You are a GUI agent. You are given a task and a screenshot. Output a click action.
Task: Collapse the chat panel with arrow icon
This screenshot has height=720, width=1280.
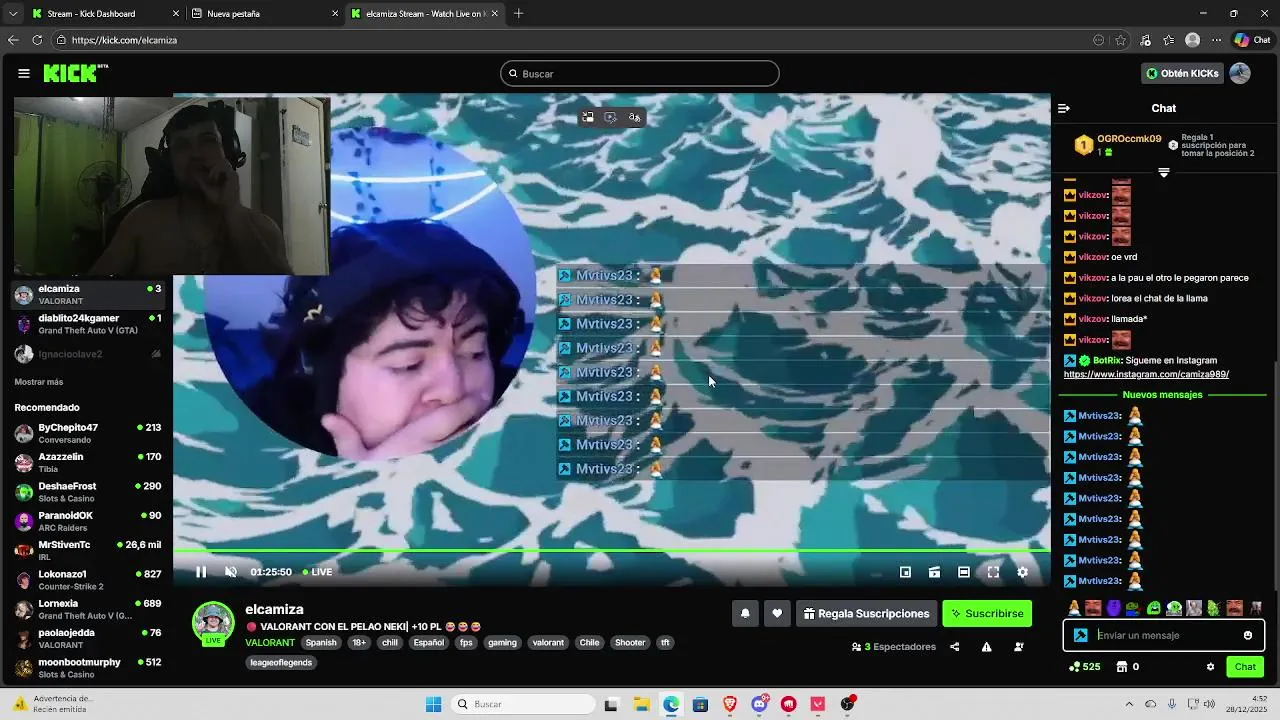(x=1064, y=108)
